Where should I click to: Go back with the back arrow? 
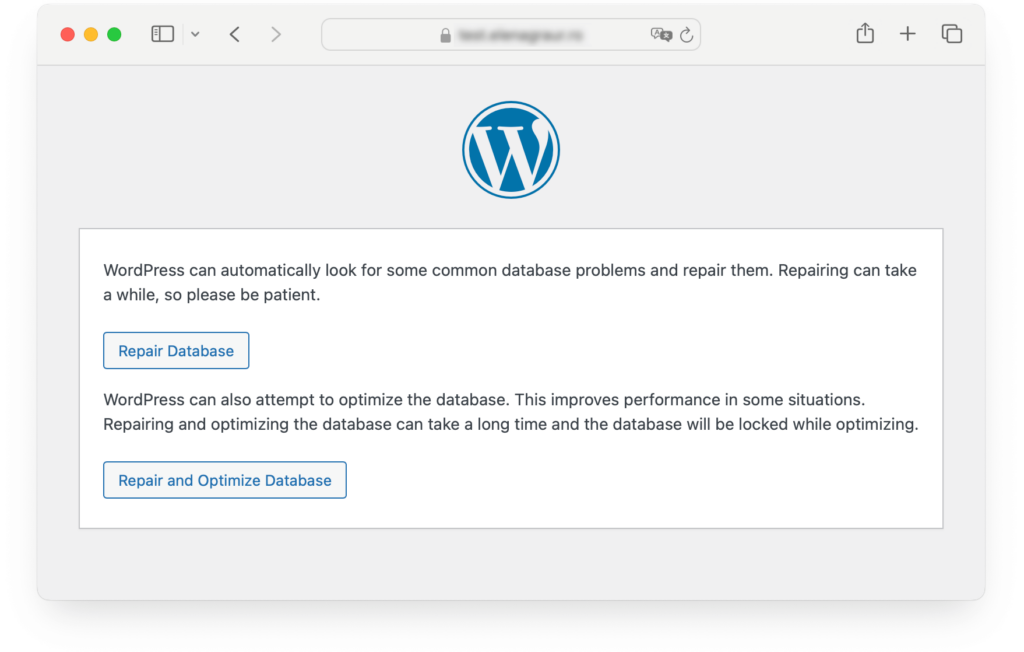pyautogui.click(x=235, y=34)
